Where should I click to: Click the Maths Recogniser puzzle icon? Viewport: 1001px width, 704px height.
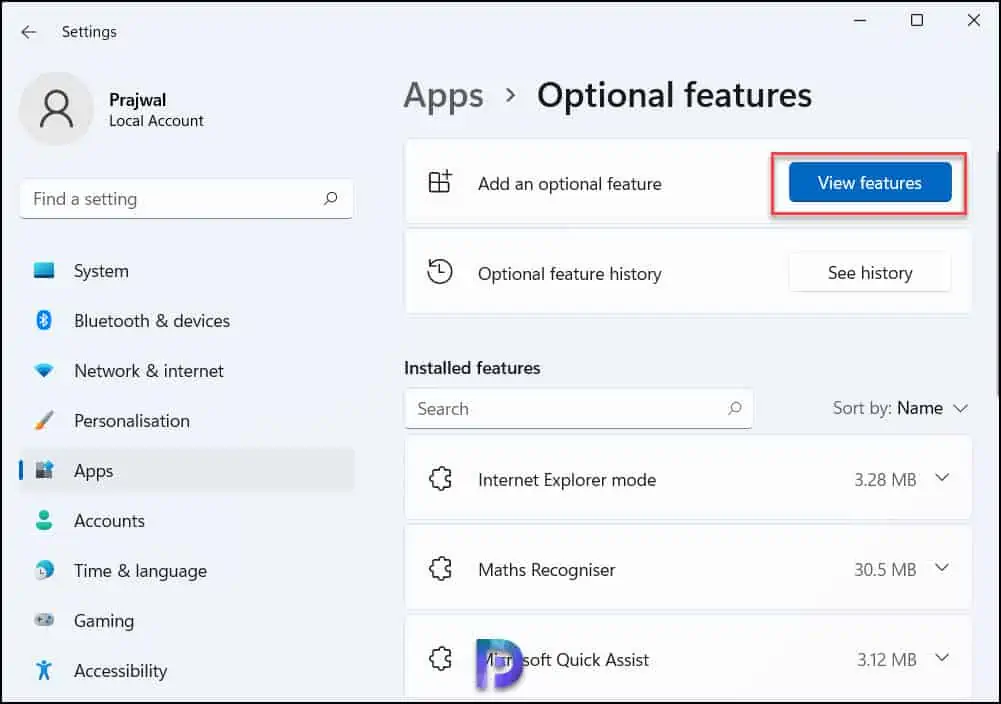[x=440, y=568]
